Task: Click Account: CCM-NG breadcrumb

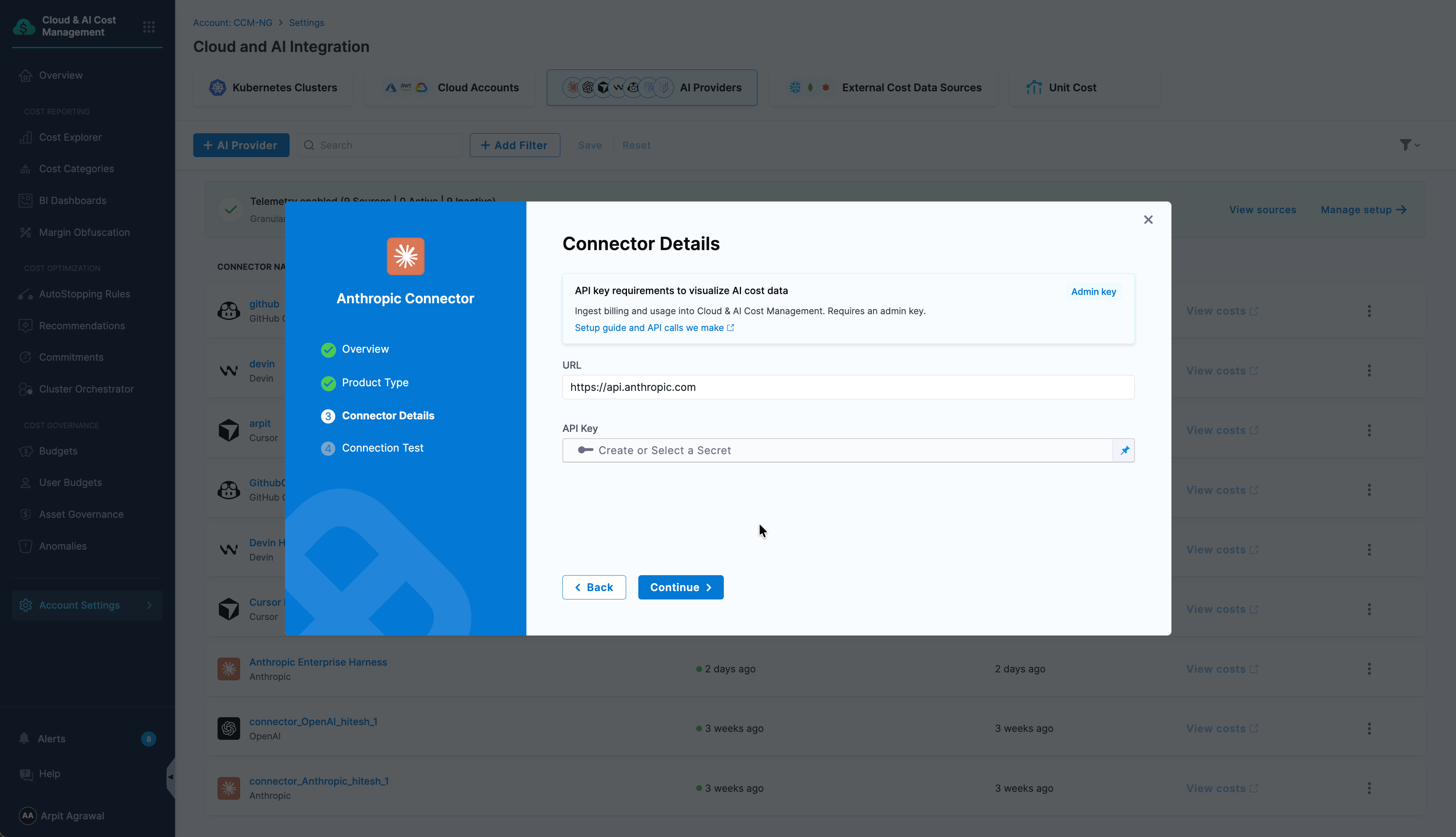Action: tap(232, 23)
